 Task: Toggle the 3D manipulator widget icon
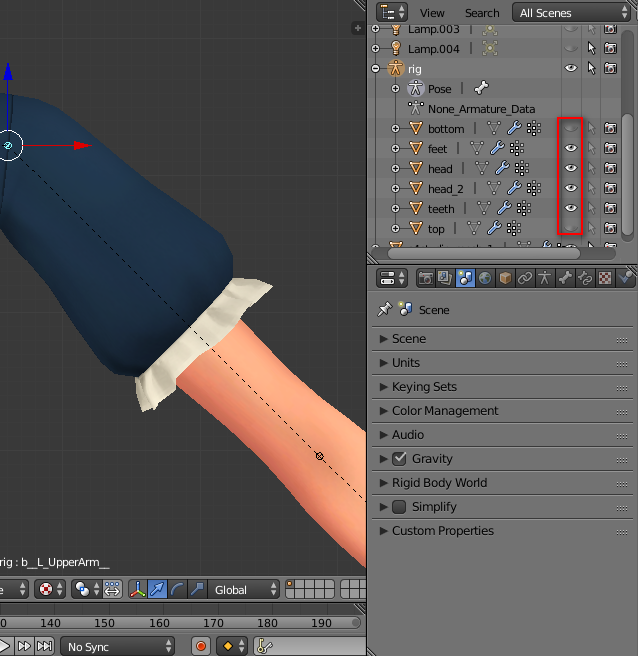click(138, 589)
